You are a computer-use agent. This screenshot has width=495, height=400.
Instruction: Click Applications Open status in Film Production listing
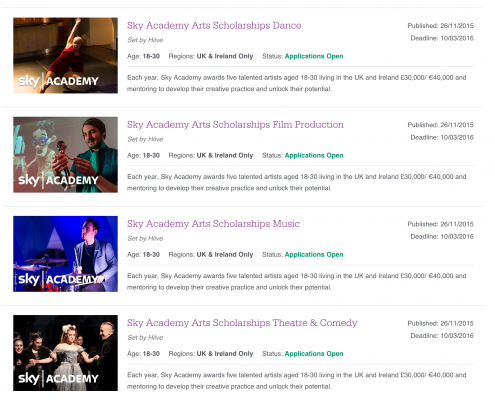314,156
